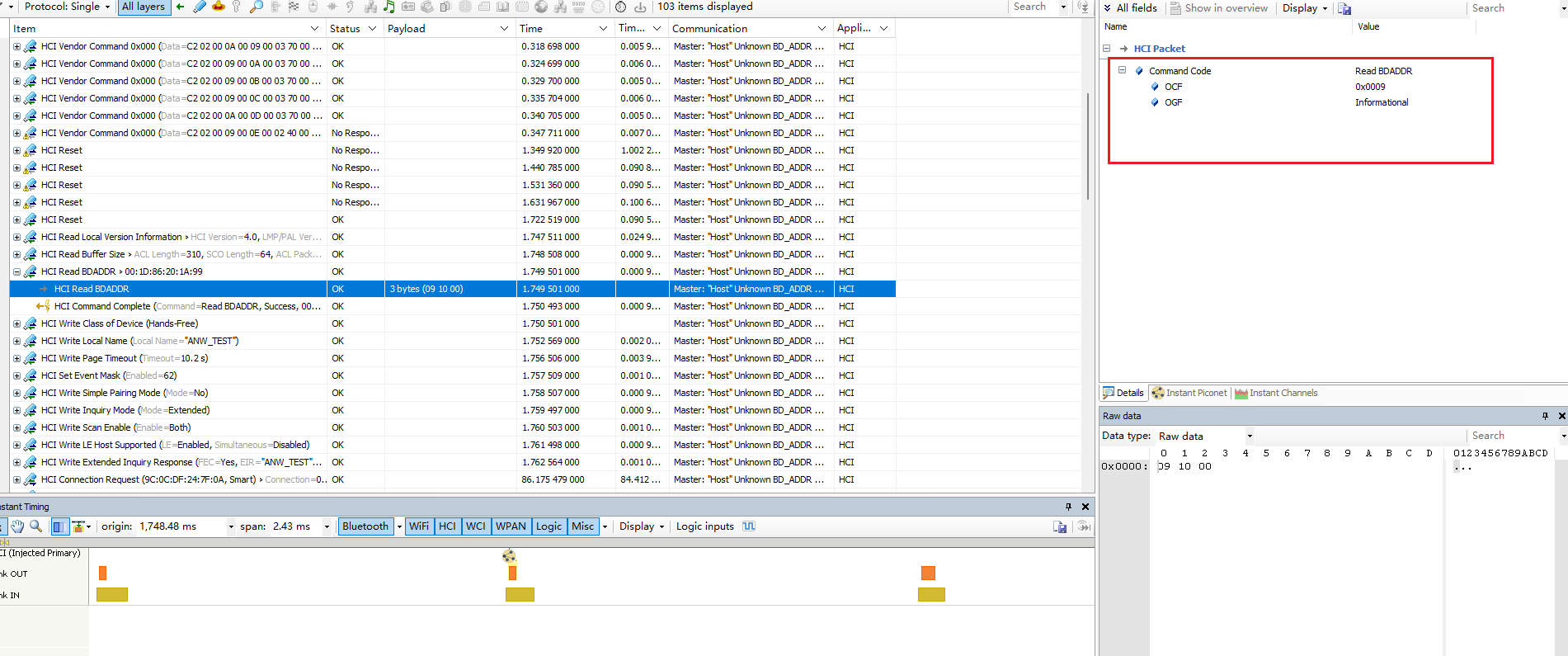Click the magnifying glass search icon in toolbar
Image resolution: width=1568 pixels, height=656 pixels.
(257, 7)
